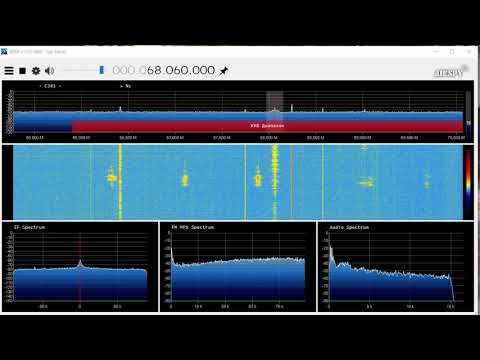
Task: Minimize the SDR# window
Action: [436, 52]
